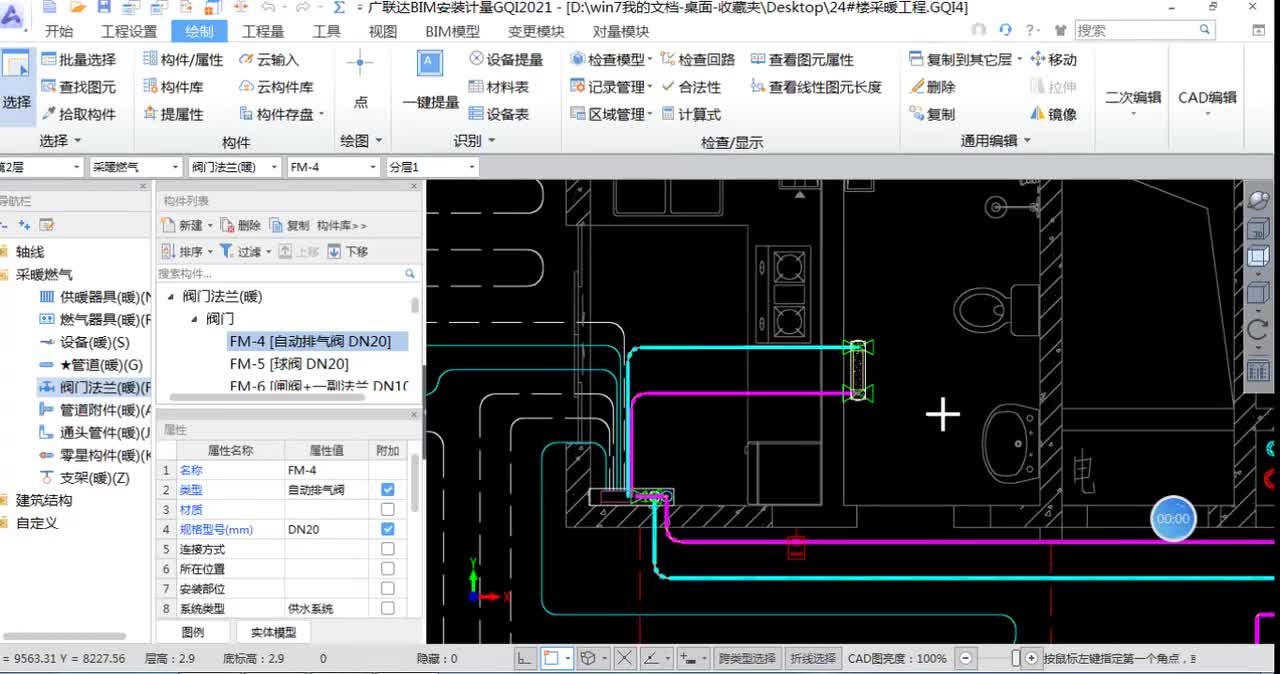Enable 材质 attachment checkbox

(x=388, y=509)
